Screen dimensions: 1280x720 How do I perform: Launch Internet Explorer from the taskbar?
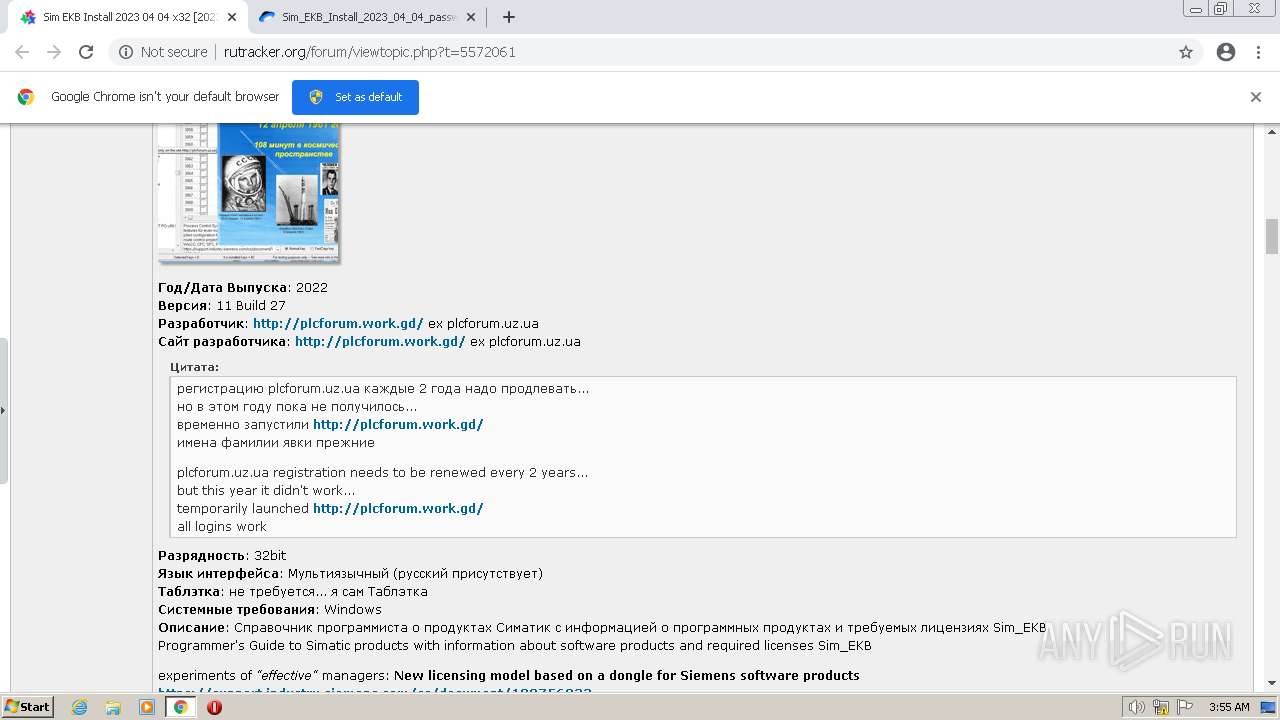[x=79, y=707]
